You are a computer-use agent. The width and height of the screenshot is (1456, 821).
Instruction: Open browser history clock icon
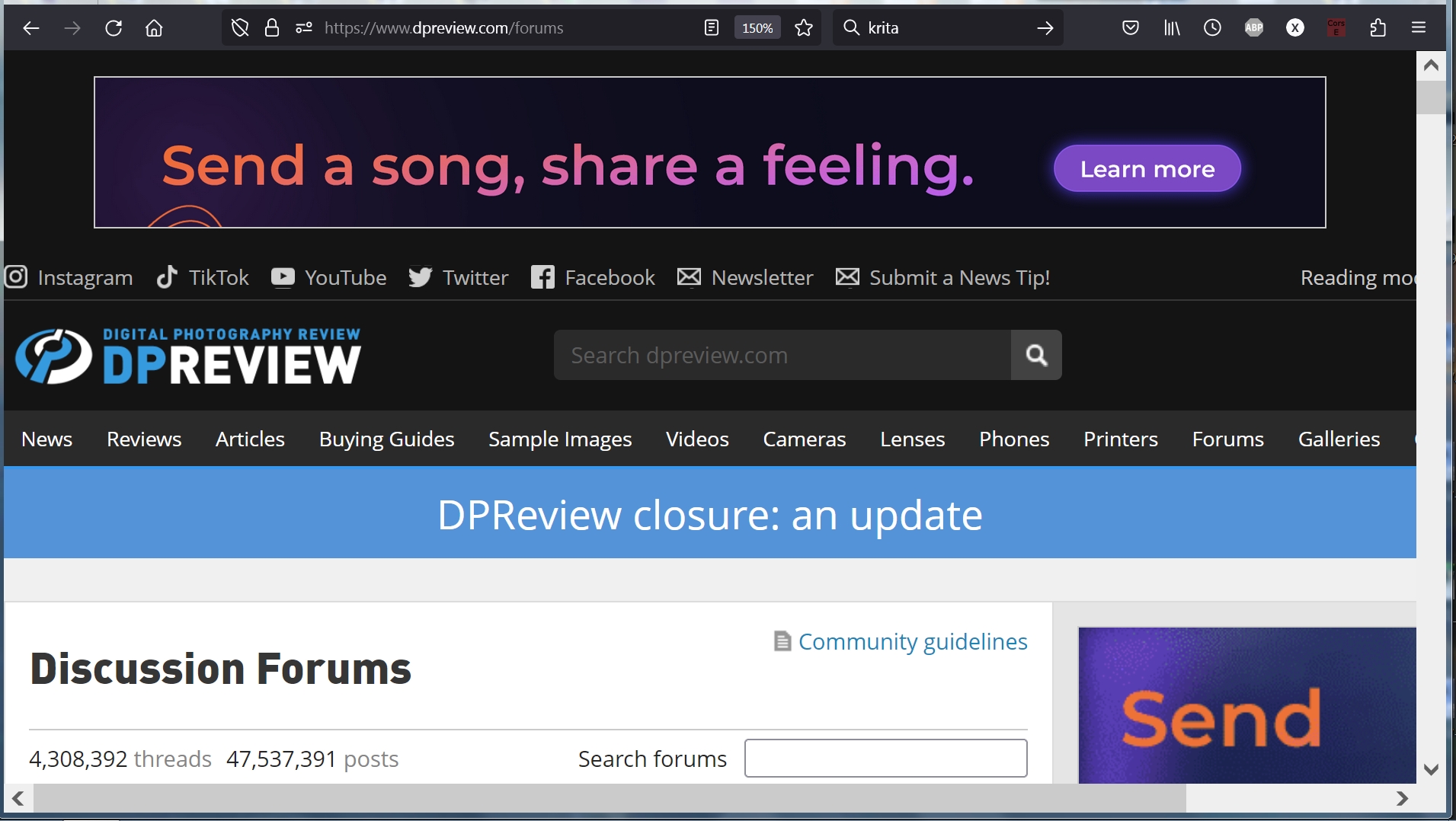coord(1212,28)
